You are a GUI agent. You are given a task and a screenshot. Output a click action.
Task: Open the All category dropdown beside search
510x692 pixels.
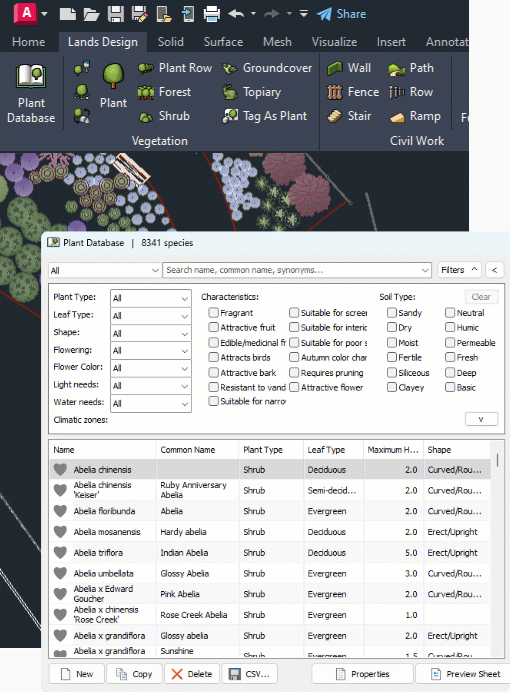(104, 270)
